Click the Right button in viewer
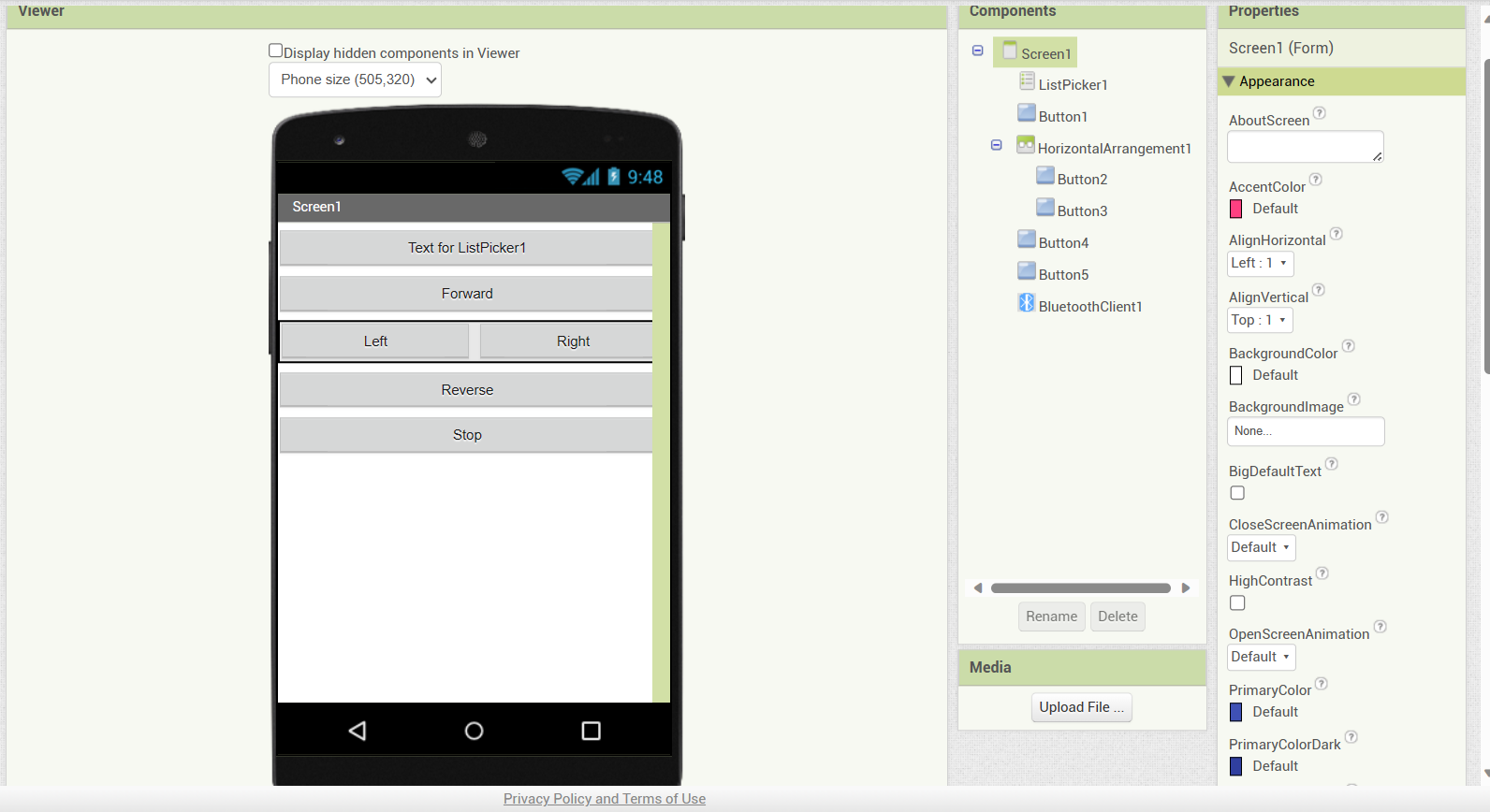Screen dimensions: 1490x812 (566, 341)
